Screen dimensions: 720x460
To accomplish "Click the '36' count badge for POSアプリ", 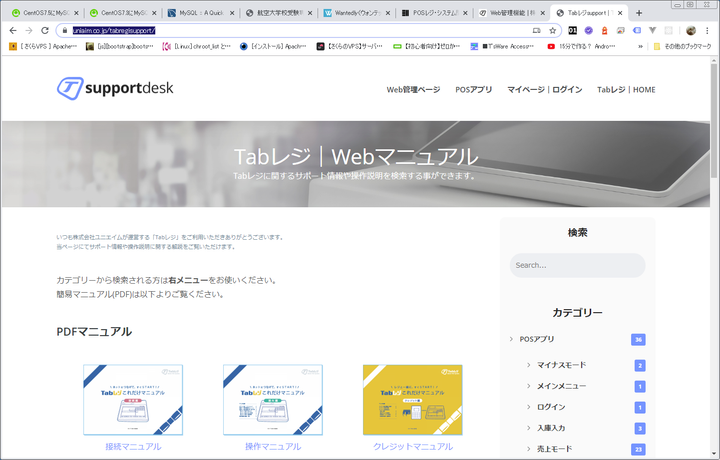I will click(638, 339).
